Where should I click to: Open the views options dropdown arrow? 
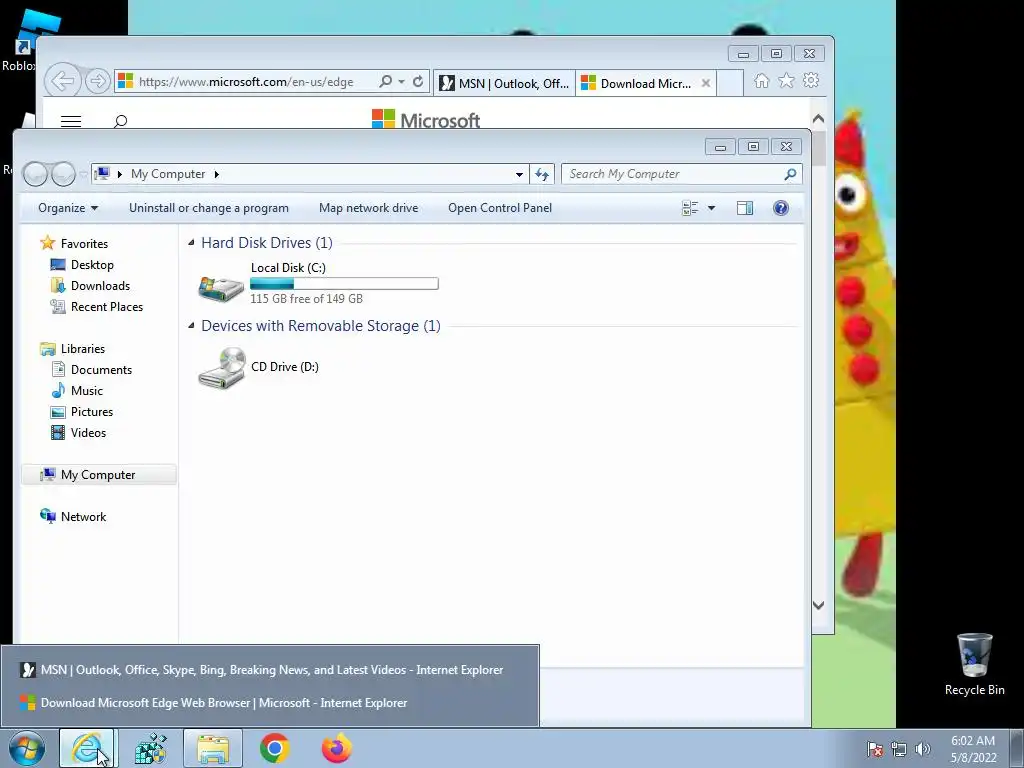[x=711, y=208]
